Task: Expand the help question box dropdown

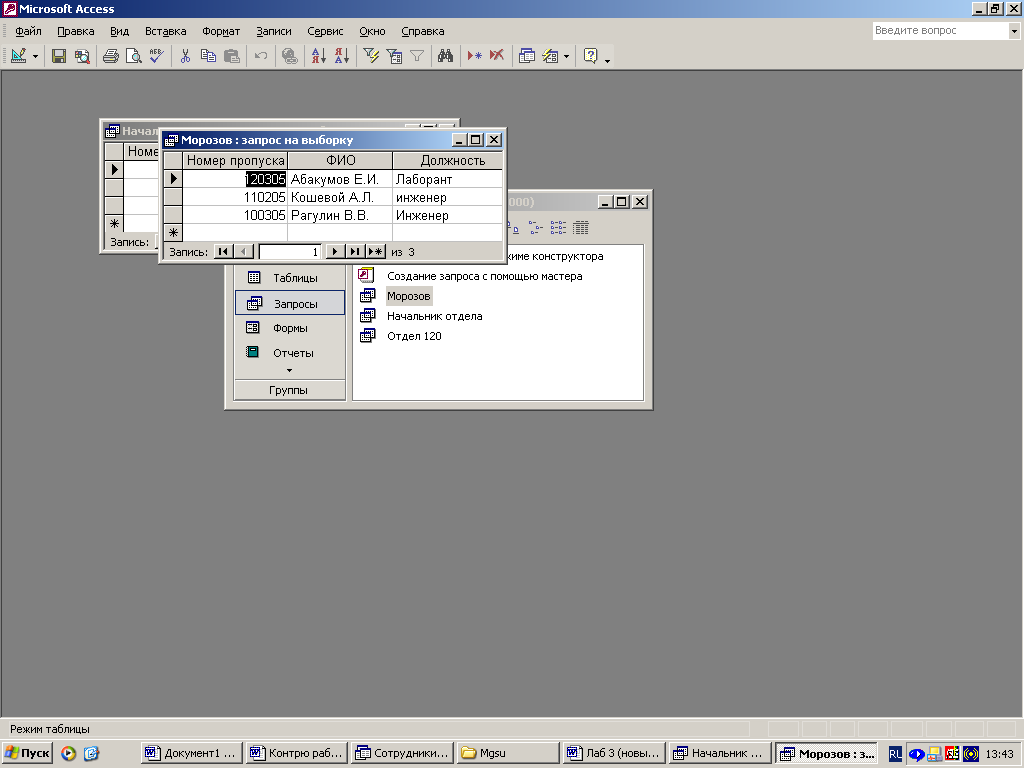Action: pos(1014,31)
